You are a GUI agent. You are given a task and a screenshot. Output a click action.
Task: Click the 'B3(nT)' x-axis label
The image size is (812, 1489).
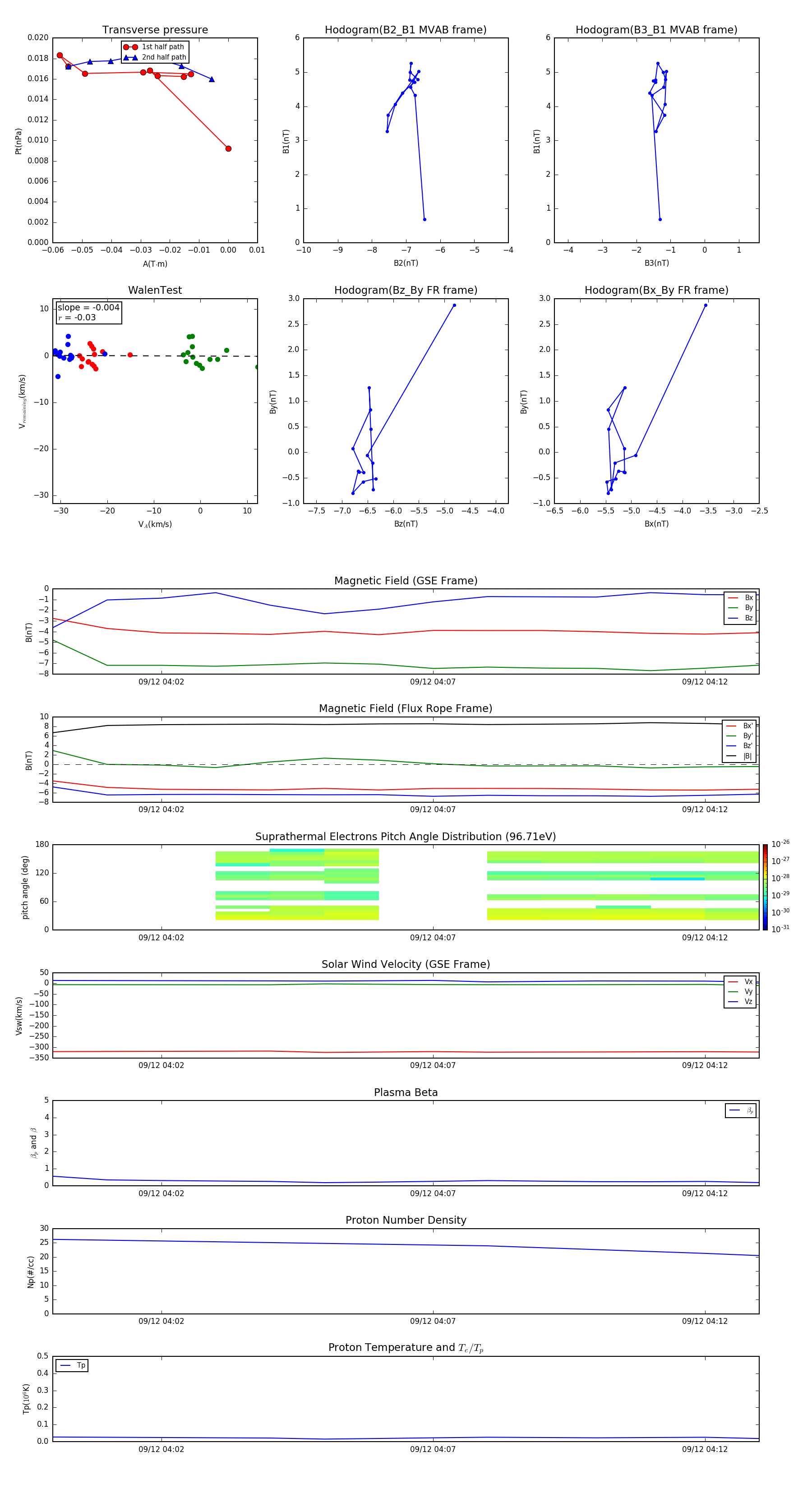656,263
